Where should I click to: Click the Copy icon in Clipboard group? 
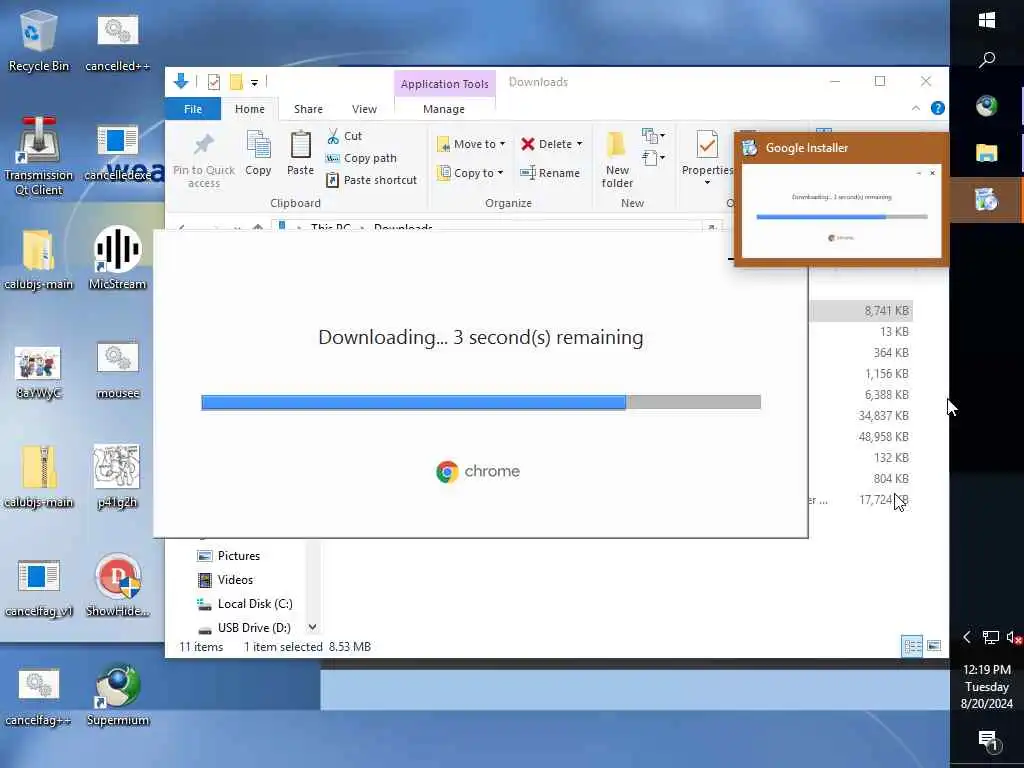(258, 153)
